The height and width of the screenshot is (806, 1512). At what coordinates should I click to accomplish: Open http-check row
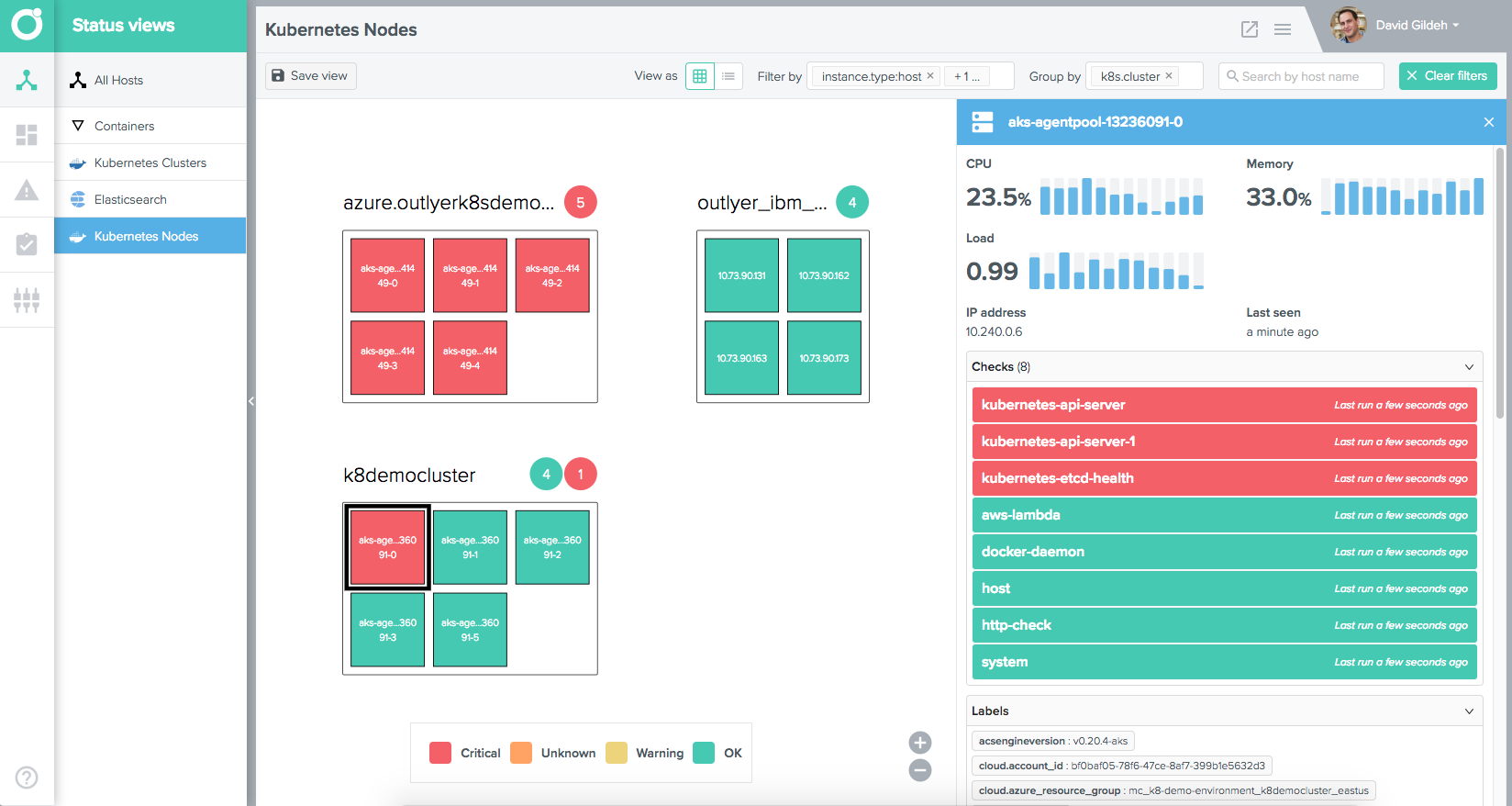1225,625
